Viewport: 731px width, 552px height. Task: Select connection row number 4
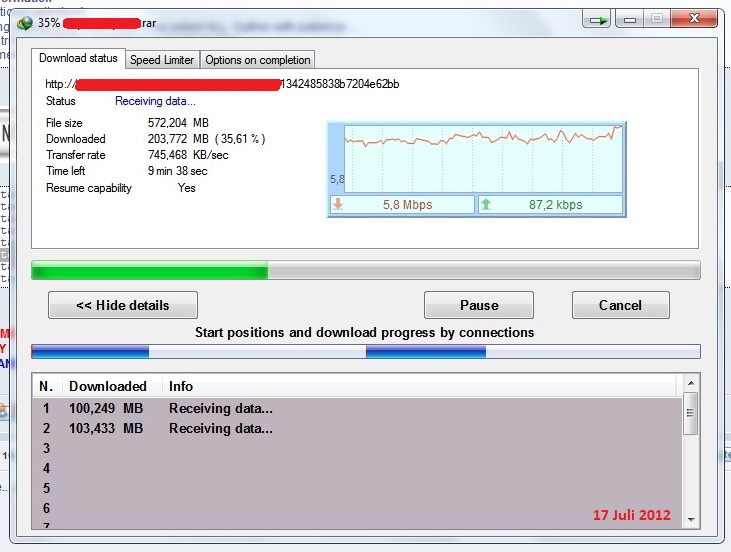(x=357, y=469)
